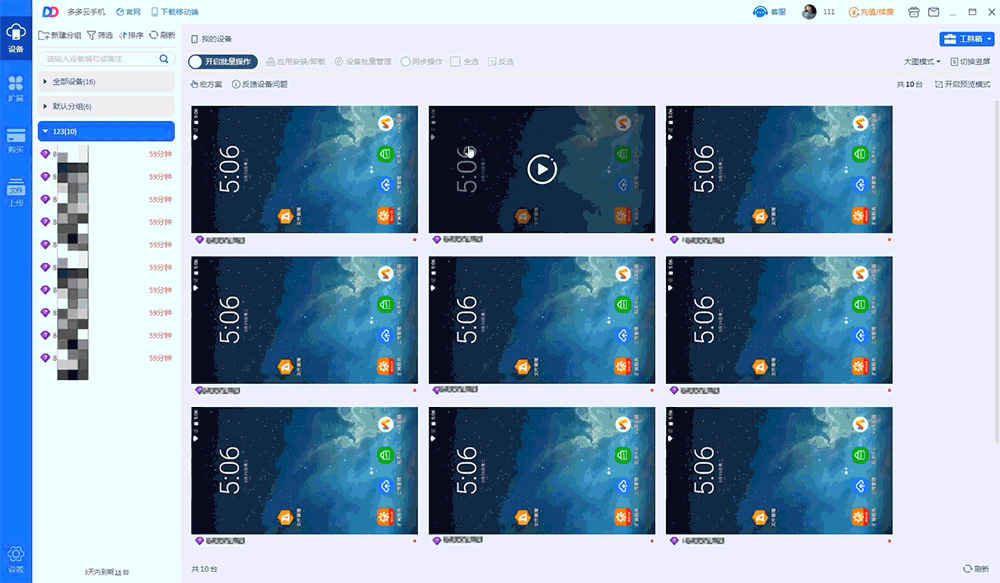The image size is (1000, 583).
Task: Open the shop icon beside the mail icon
Action: [x=914, y=11]
